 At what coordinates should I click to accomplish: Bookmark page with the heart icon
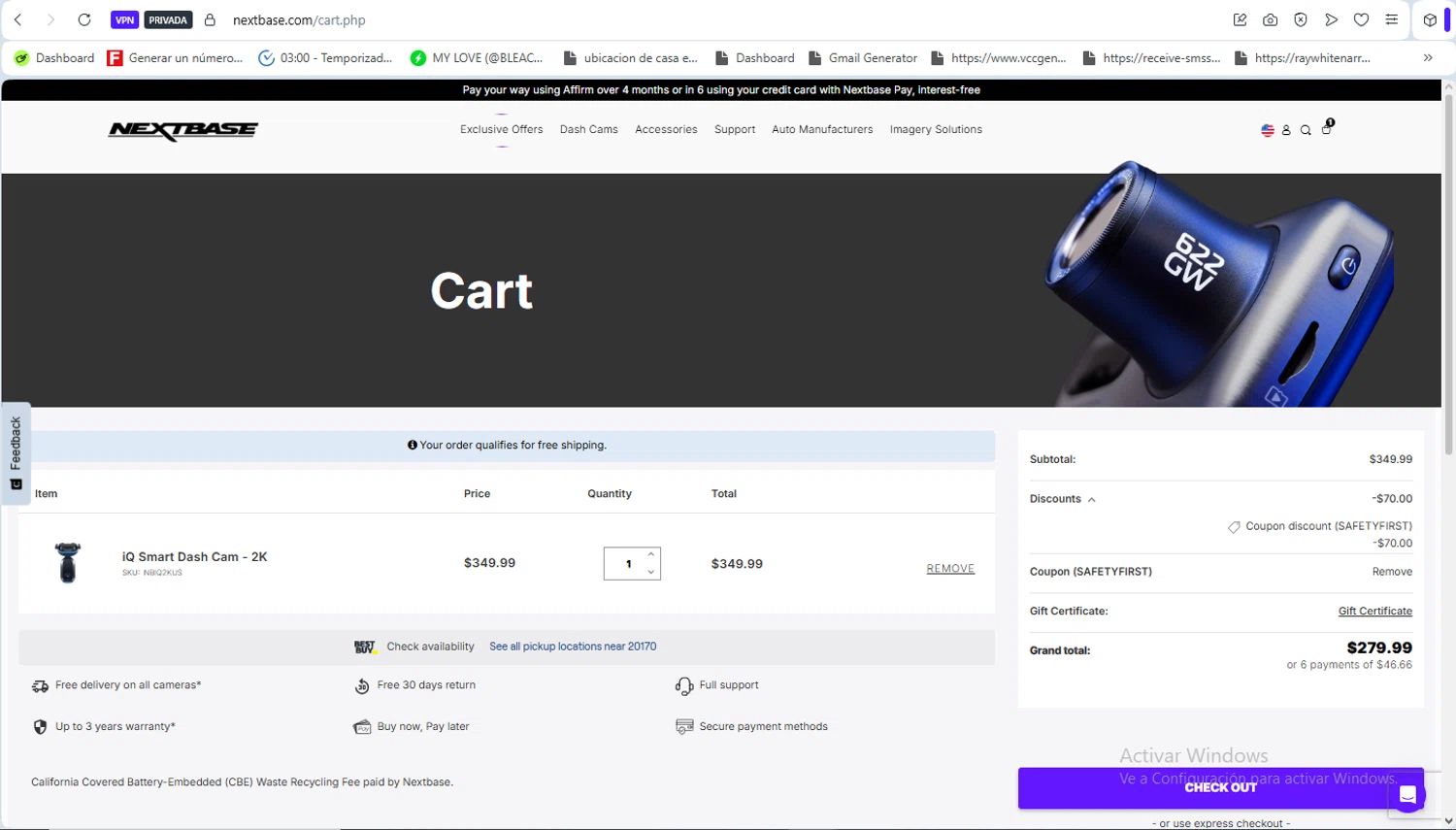1361,19
